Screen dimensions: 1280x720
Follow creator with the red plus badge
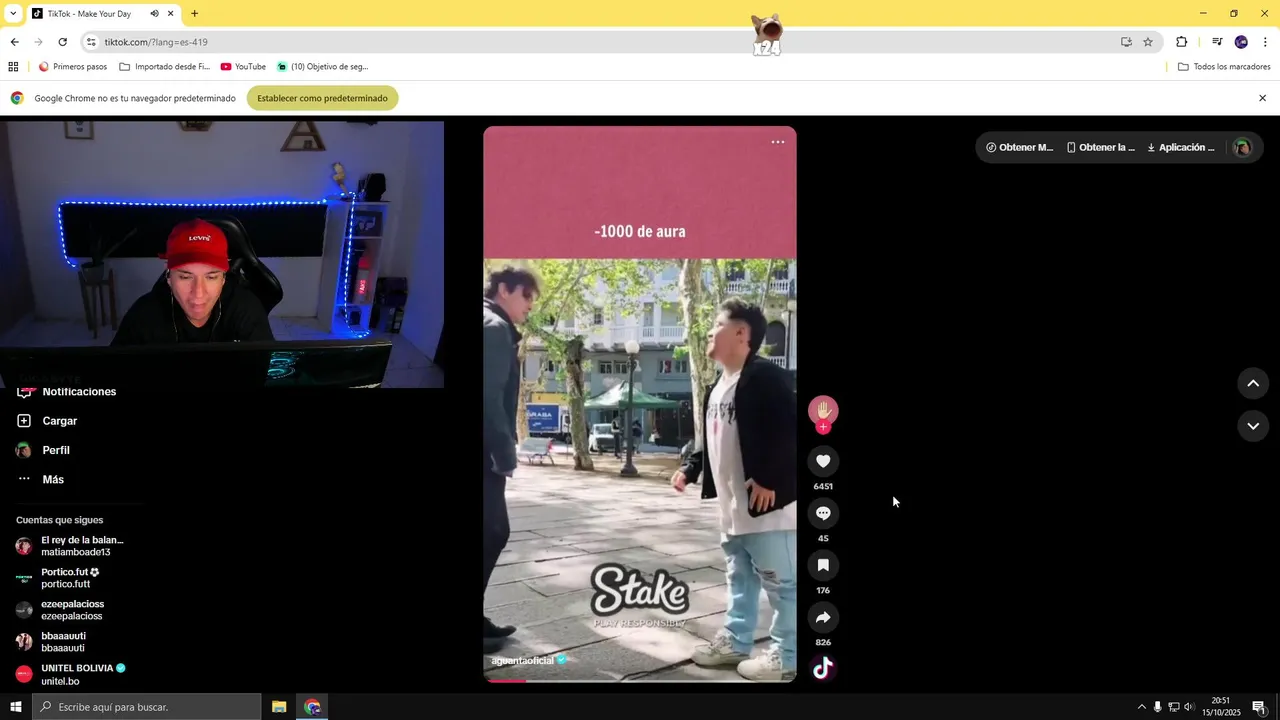pyautogui.click(x=823, y=427)
